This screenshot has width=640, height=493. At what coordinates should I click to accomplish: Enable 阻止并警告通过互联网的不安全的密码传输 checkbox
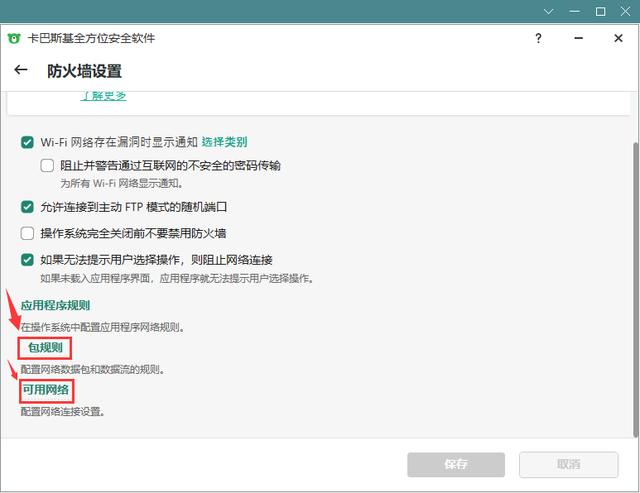tap(47, 166)
